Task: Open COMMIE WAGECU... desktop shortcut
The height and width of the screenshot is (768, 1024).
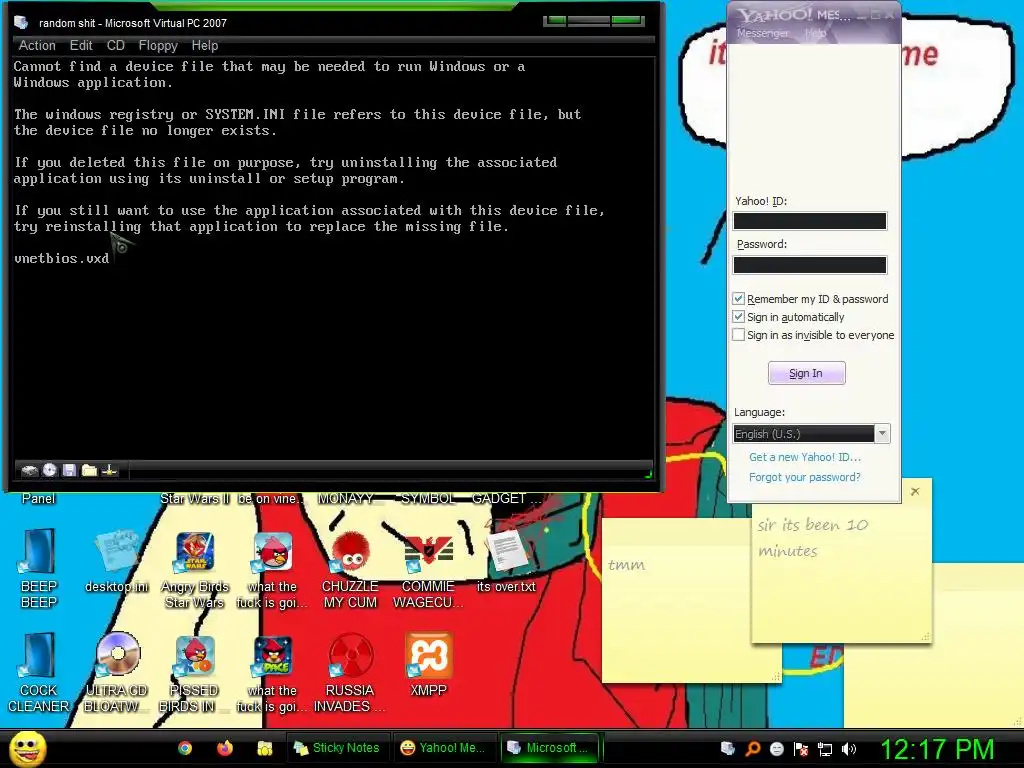Action: [x=428, y=569]
